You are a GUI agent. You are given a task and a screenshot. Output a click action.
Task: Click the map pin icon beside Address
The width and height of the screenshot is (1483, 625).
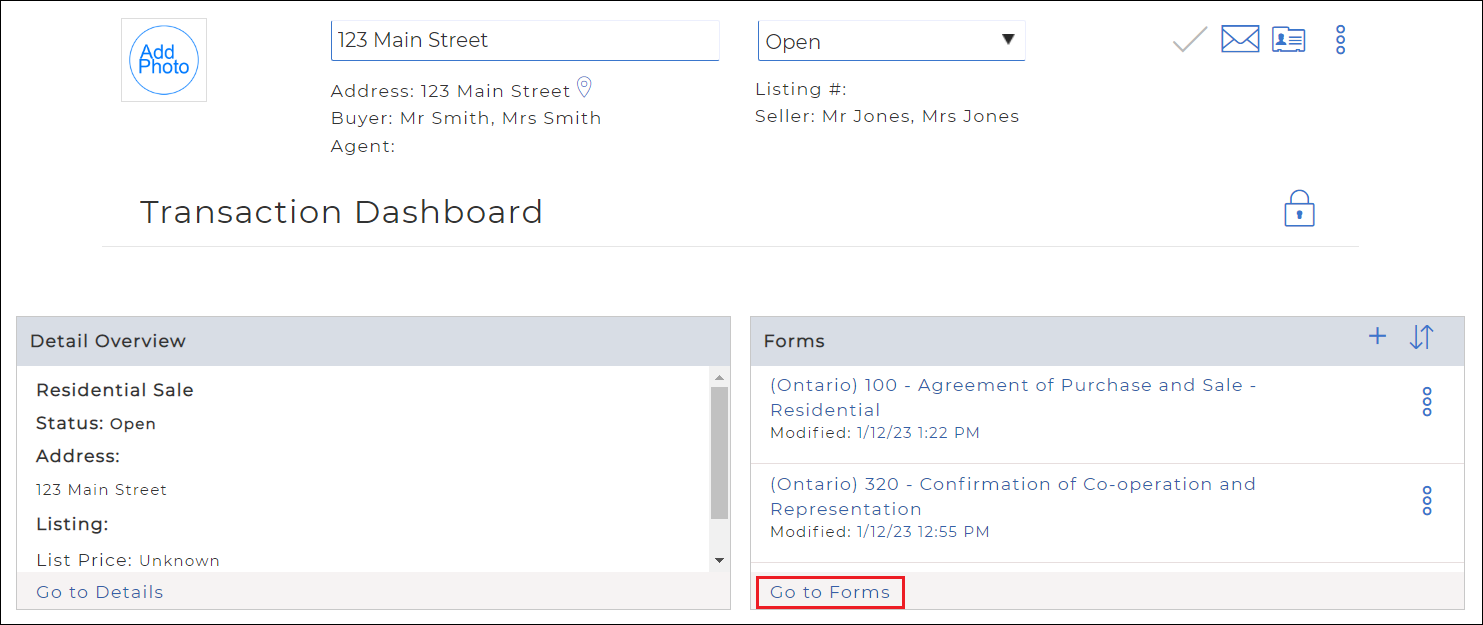585,88
